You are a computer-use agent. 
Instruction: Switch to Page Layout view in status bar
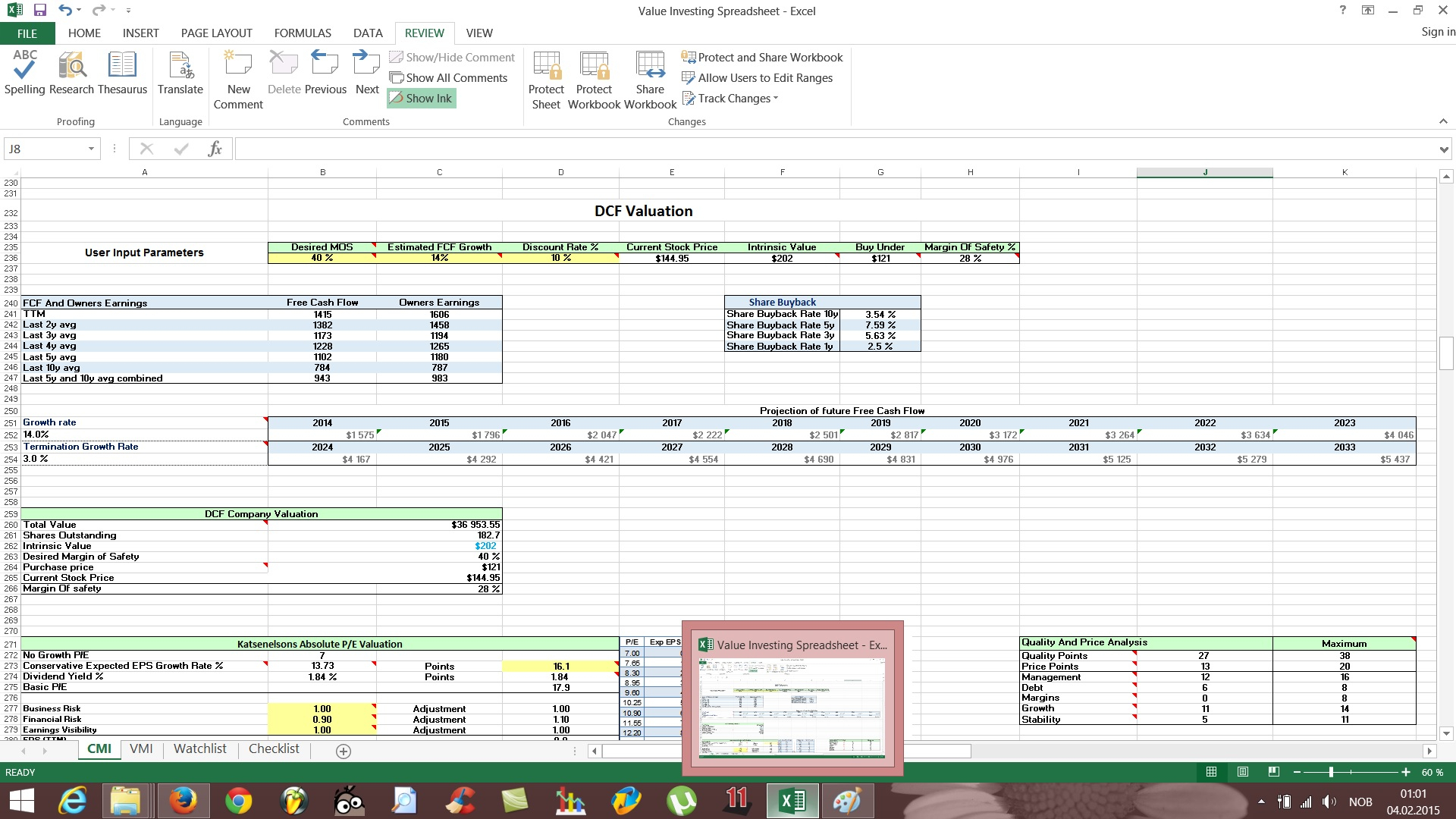pos(1242,772)
